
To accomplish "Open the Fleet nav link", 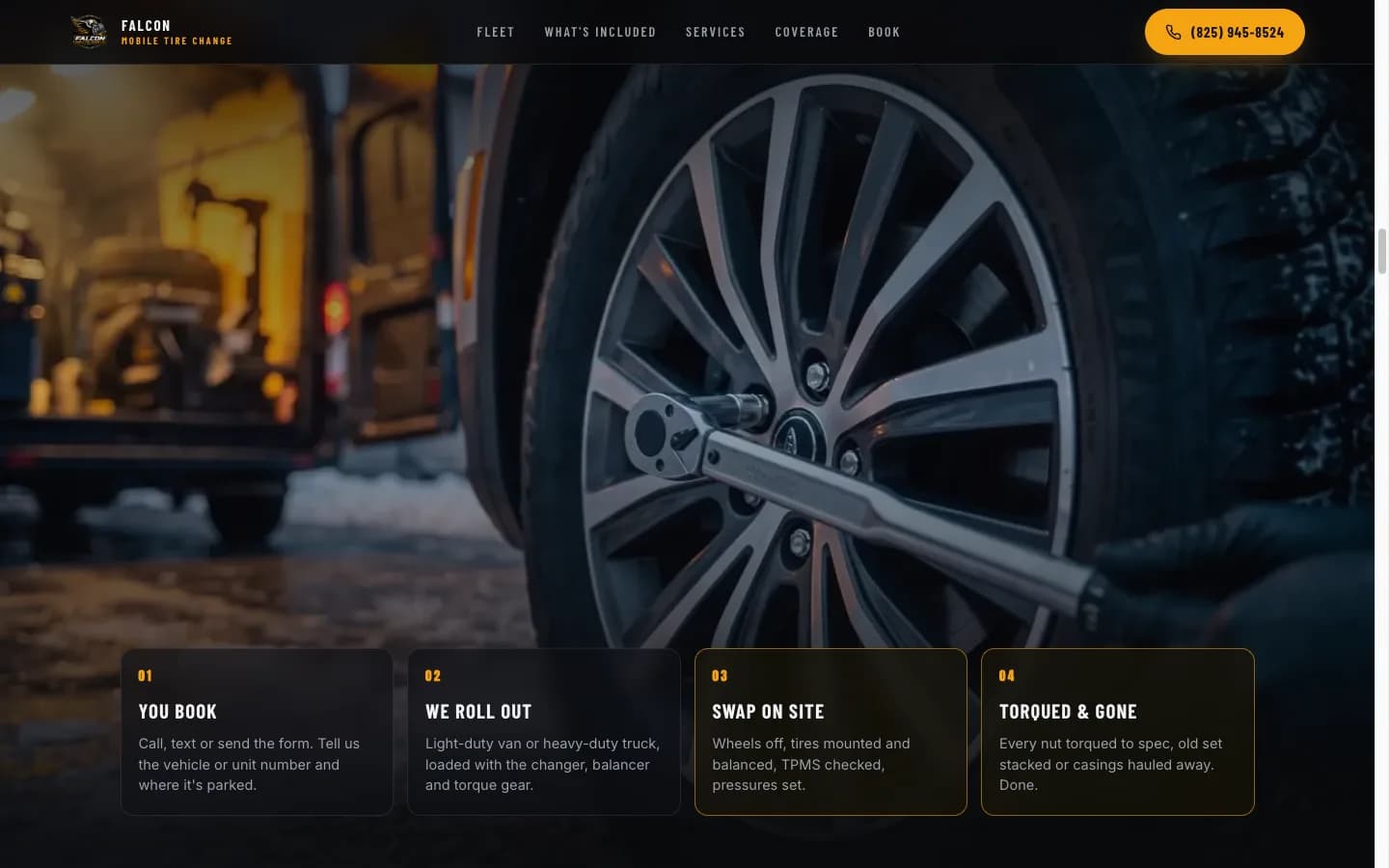I will pyautogui.click(x=496, y=32).
